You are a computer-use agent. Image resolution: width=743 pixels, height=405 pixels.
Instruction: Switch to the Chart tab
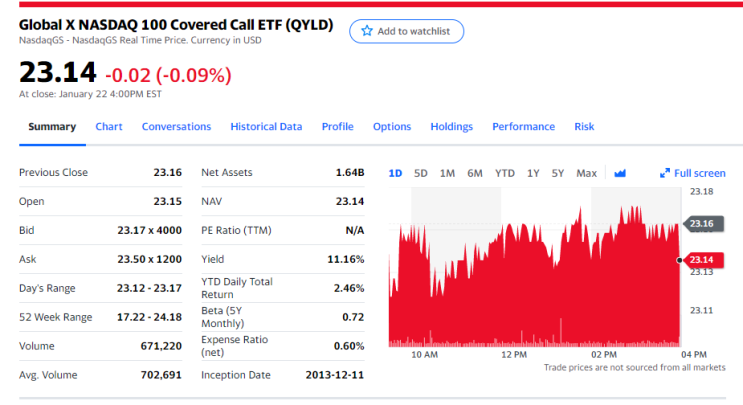(x=109, y=126)
